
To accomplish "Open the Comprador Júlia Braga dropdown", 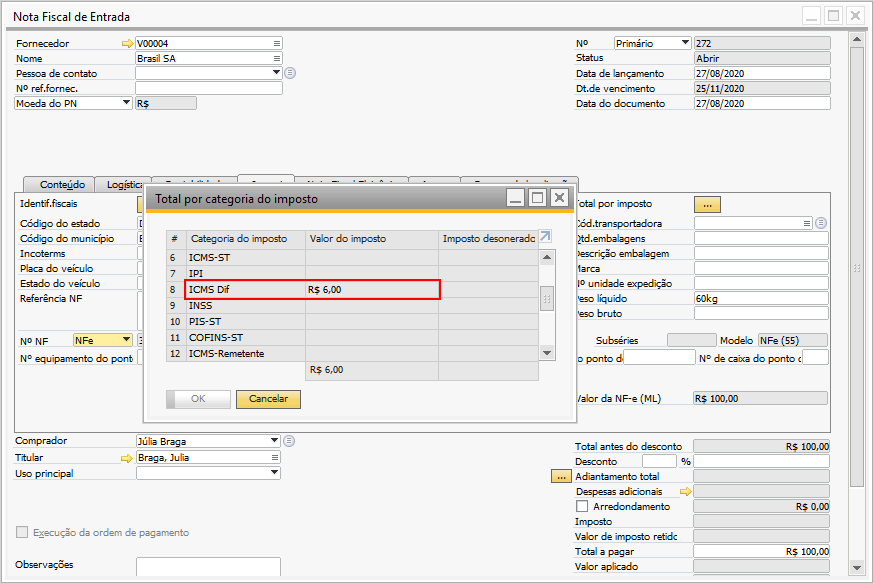I will coord(274,441).
